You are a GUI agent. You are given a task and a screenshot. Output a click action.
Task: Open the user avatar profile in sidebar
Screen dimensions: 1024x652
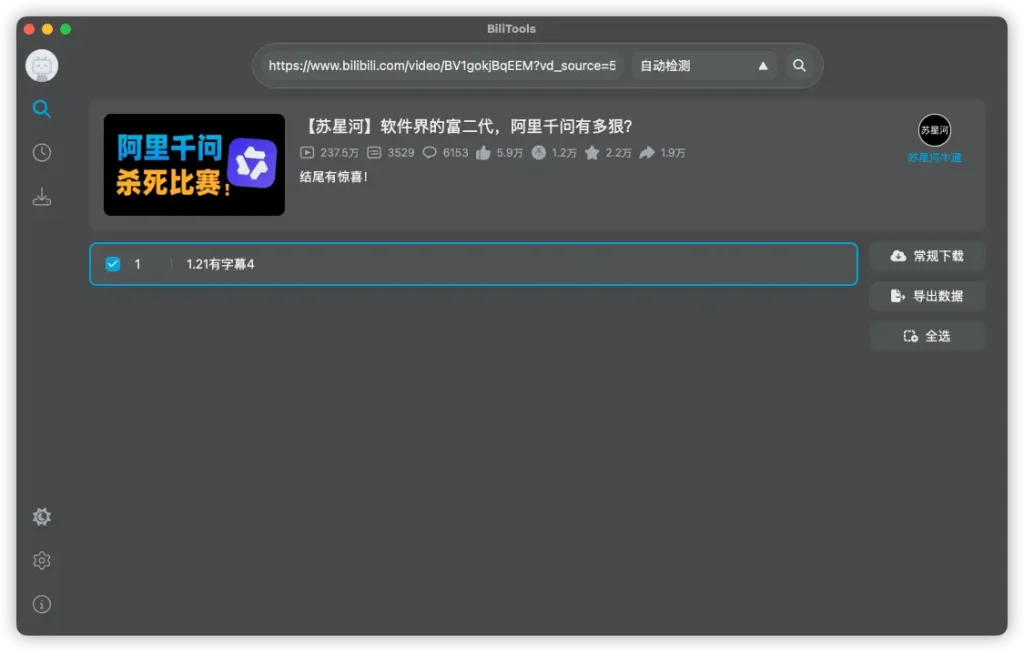42,66
